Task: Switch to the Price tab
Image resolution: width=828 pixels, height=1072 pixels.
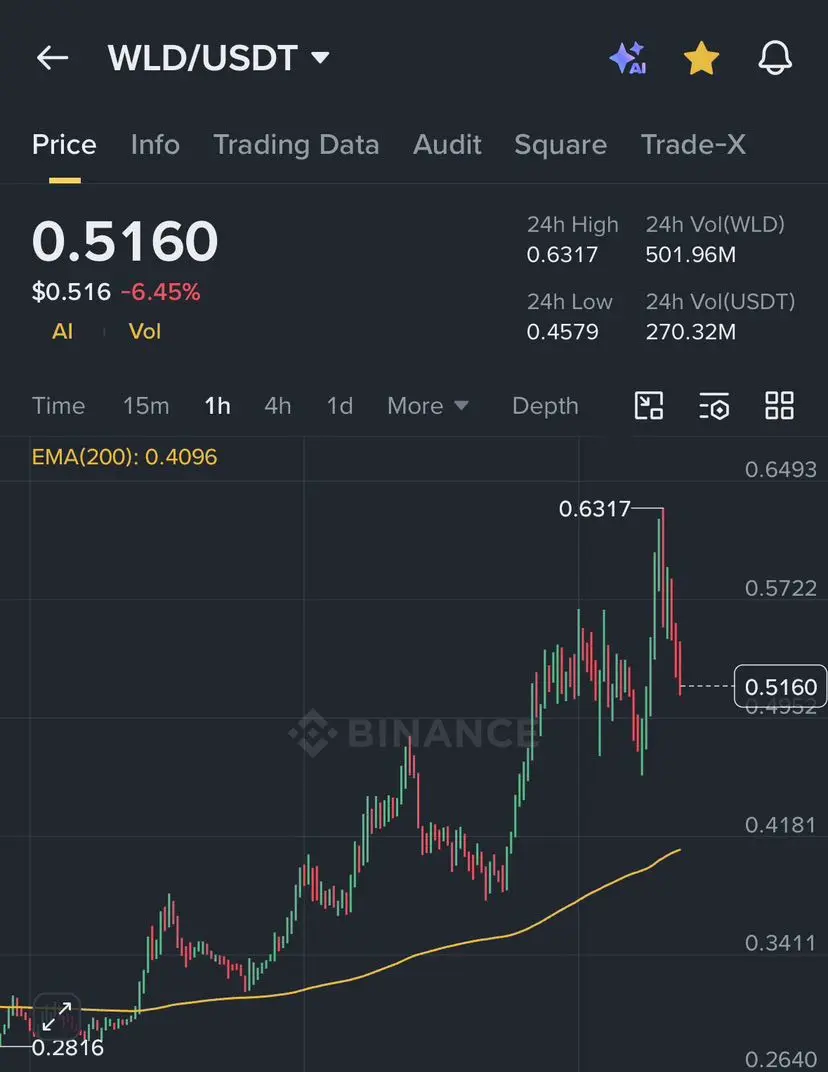Action: click(64, 145)
